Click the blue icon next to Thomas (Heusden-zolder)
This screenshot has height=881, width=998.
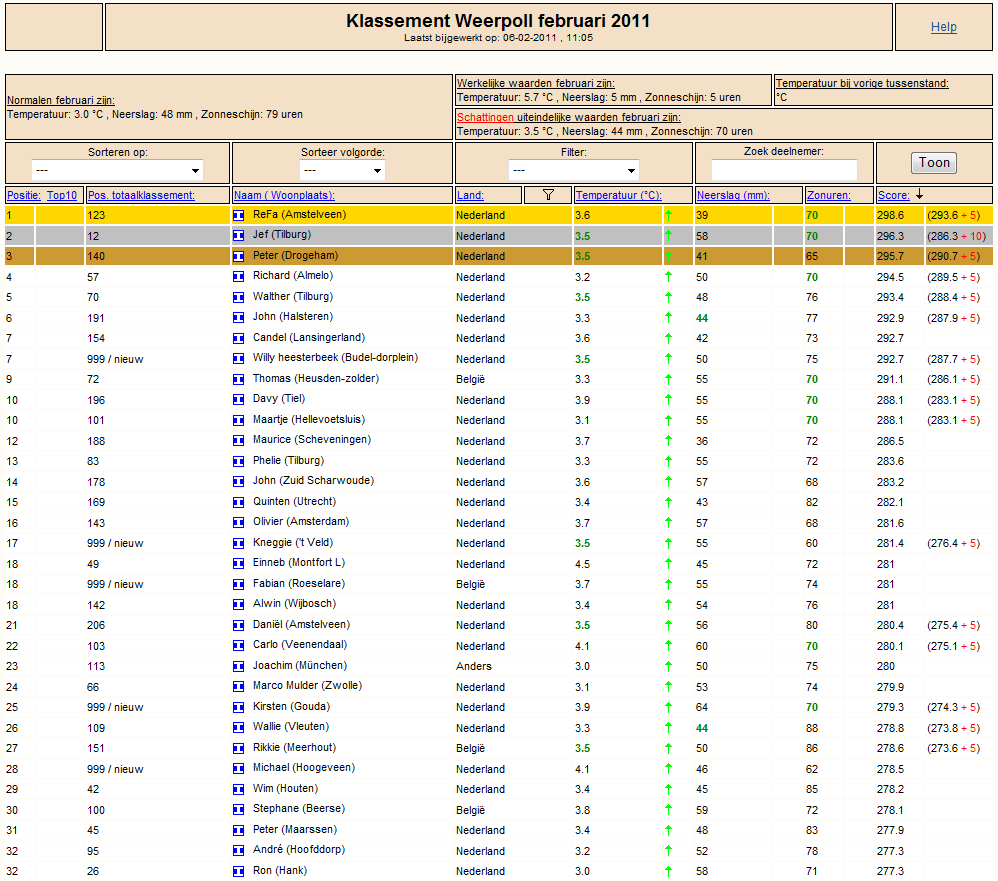[239, 379]
